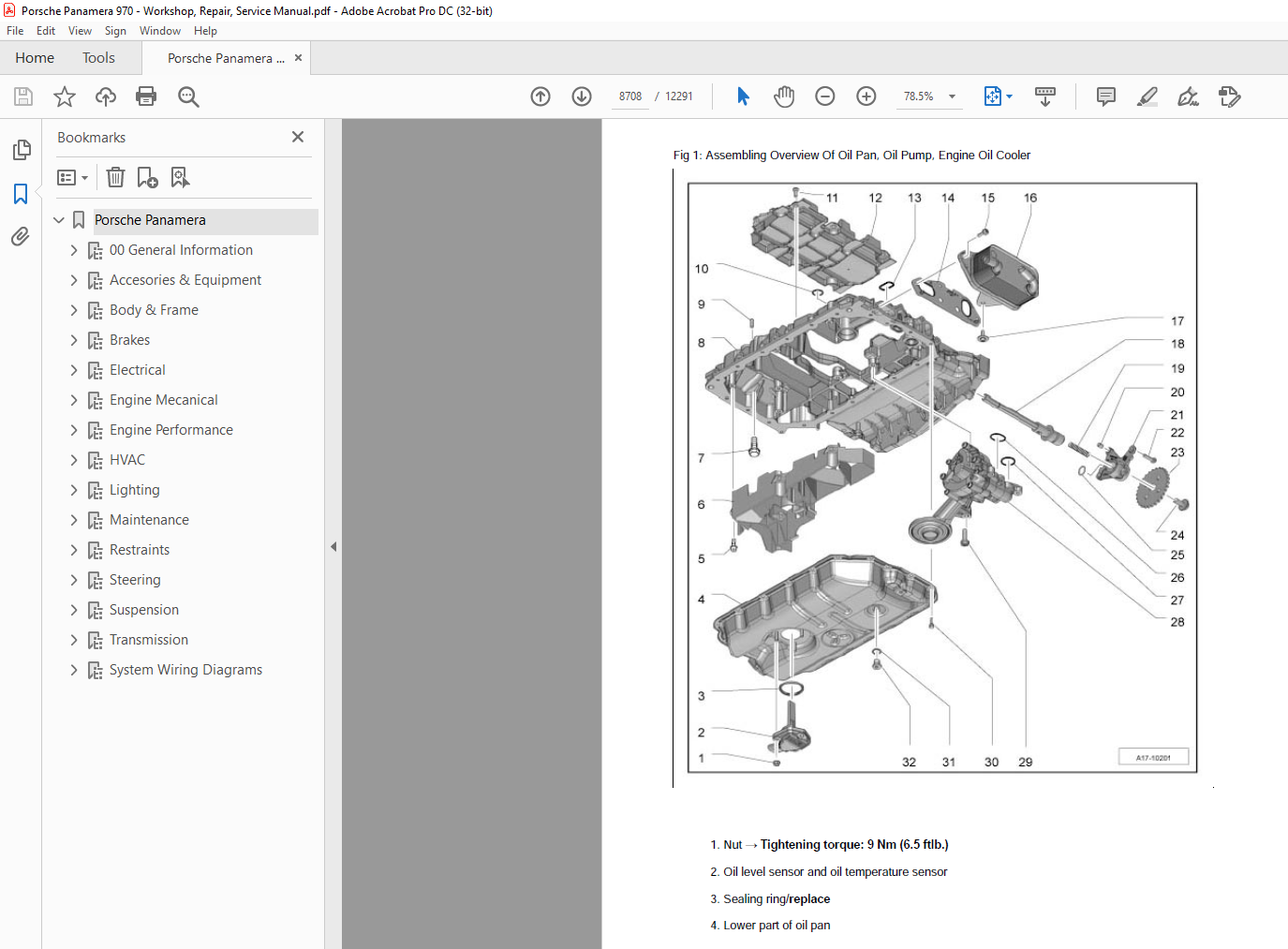Open the share and send tool
1288x949 pixels.
click(1230, 96)
